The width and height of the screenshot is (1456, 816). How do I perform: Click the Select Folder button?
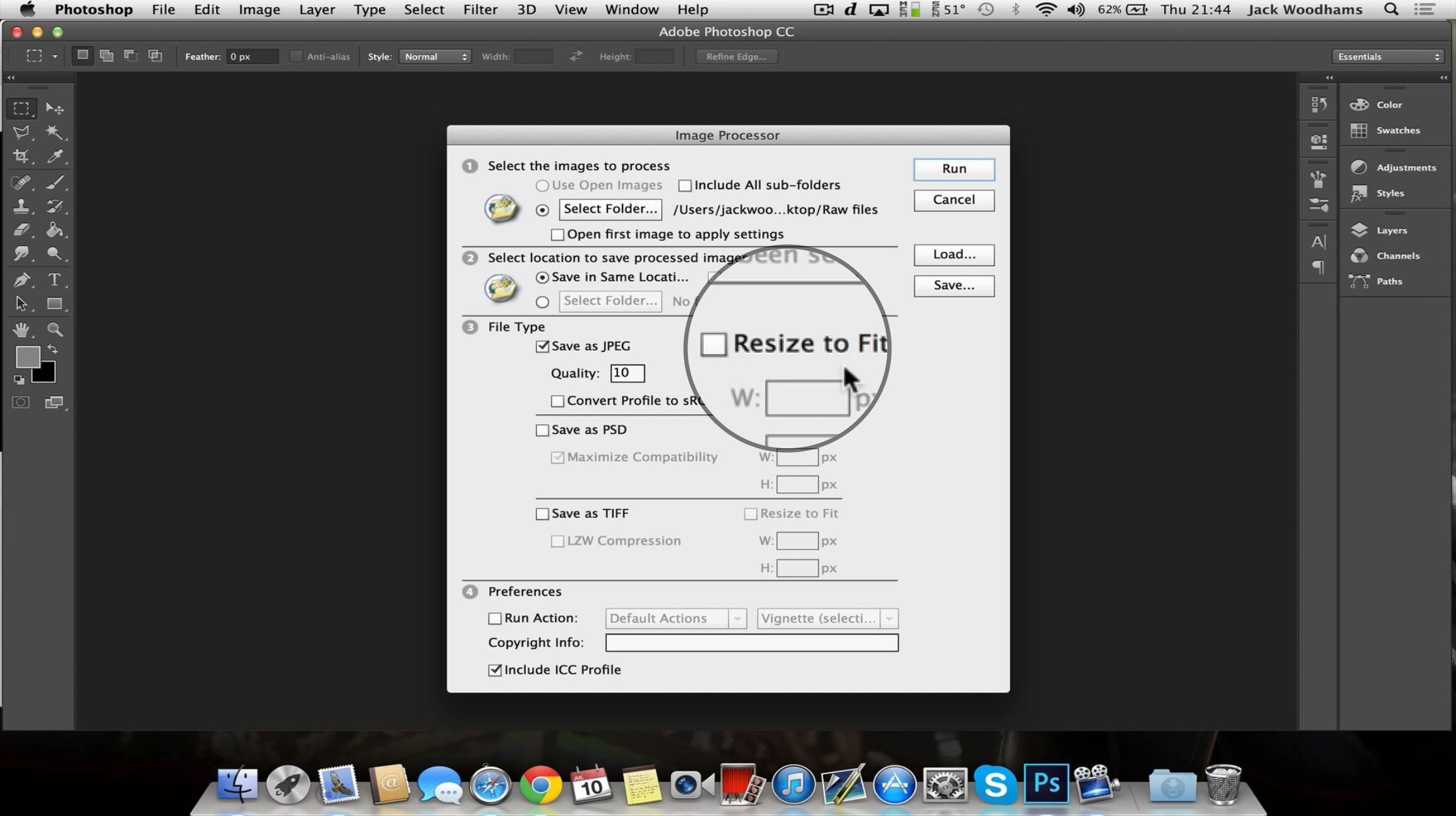(609, 209)
